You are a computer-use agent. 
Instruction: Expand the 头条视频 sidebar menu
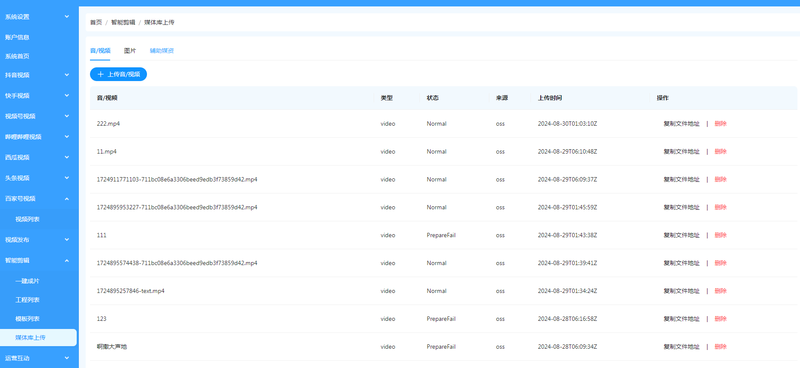[x=39, y=178]
